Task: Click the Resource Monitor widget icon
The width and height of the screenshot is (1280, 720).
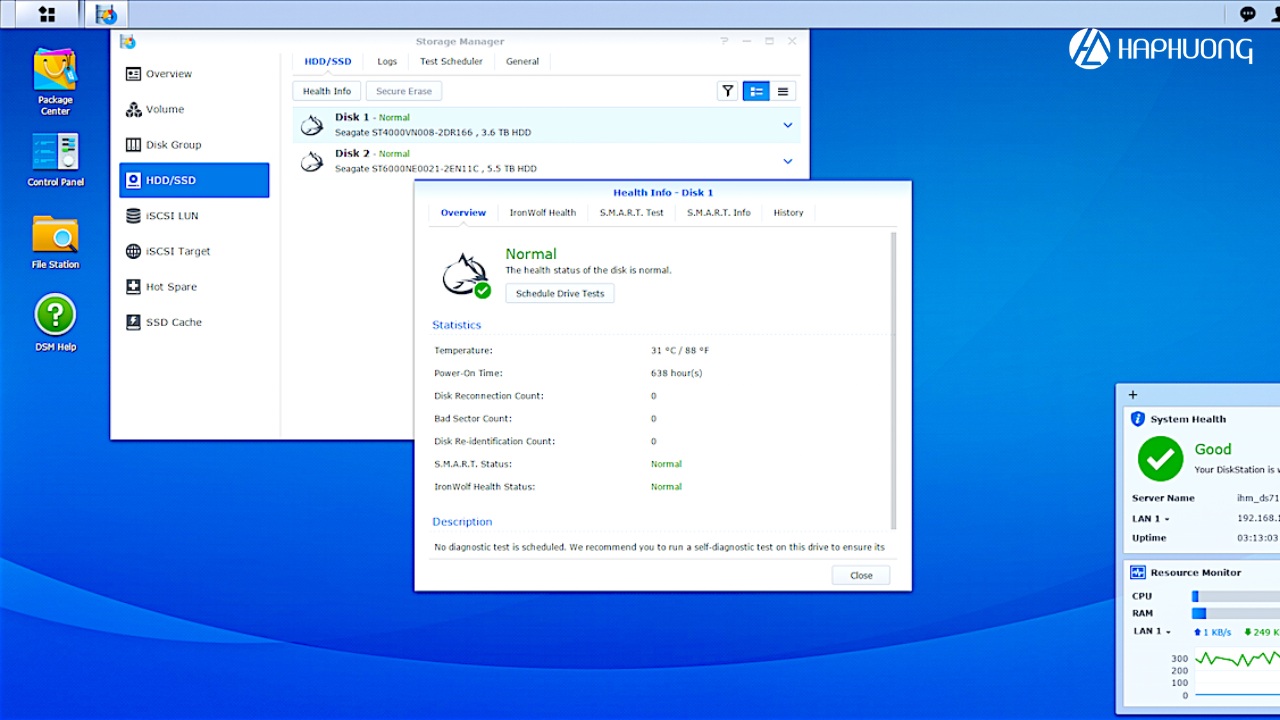Action: click(1138, 572)
